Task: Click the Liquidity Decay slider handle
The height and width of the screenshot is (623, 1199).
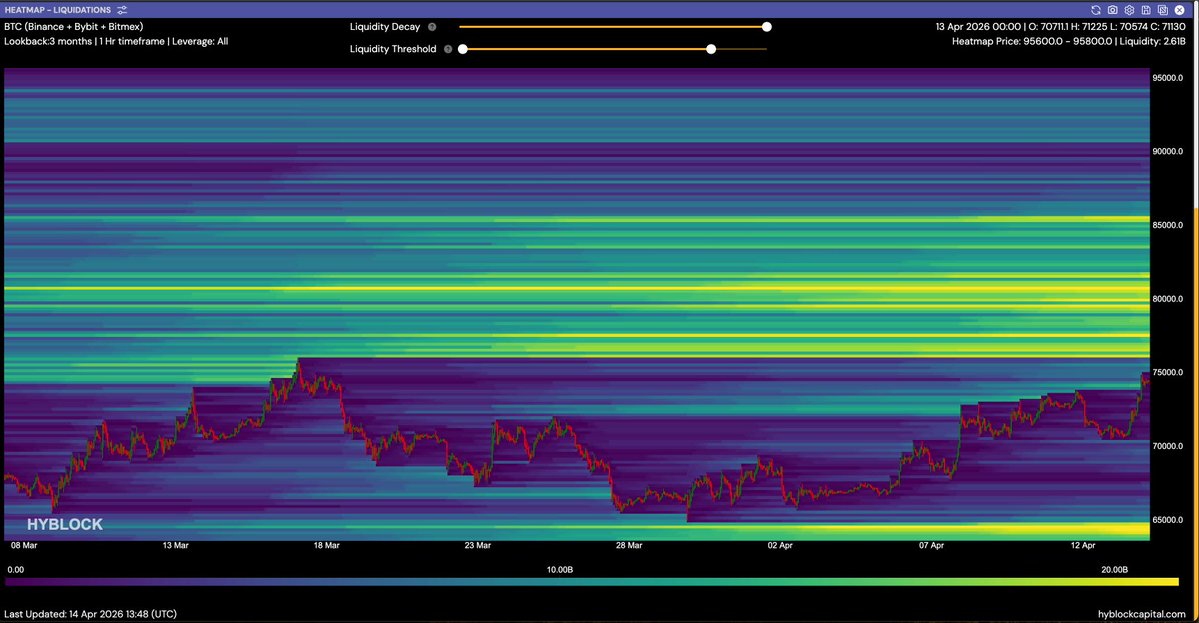Action: pos(767,27)
